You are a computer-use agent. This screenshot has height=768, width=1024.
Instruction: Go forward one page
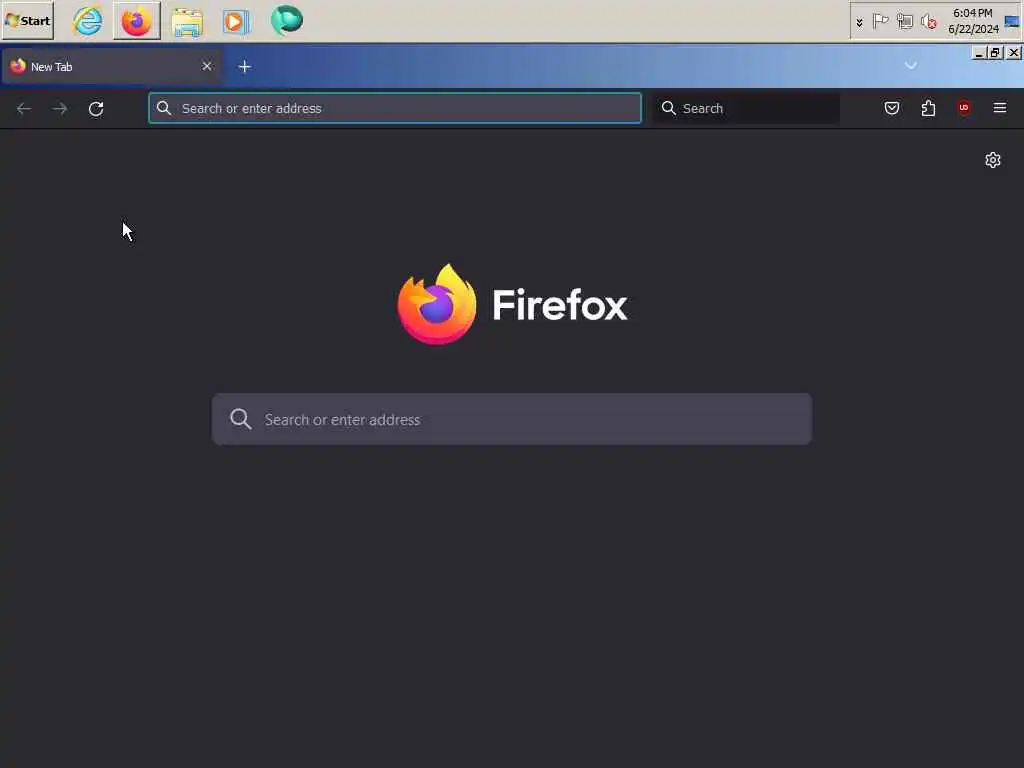coord(59,108)
